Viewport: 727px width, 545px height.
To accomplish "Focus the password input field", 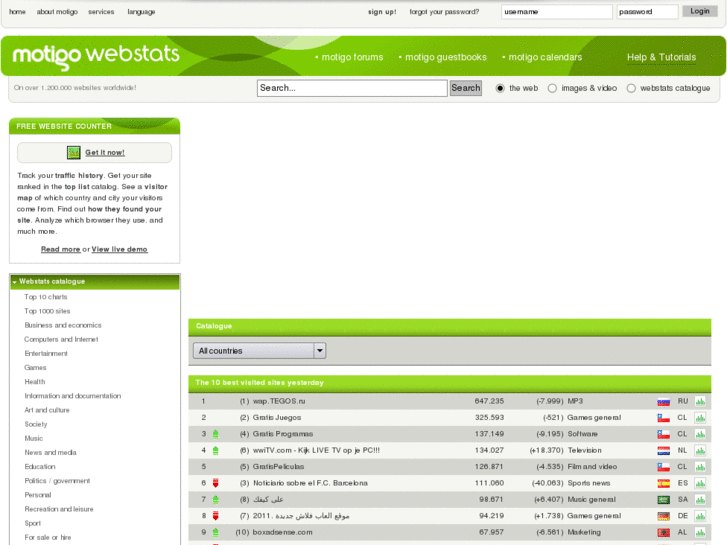I will pyautogui.click(x=647, y=12).
